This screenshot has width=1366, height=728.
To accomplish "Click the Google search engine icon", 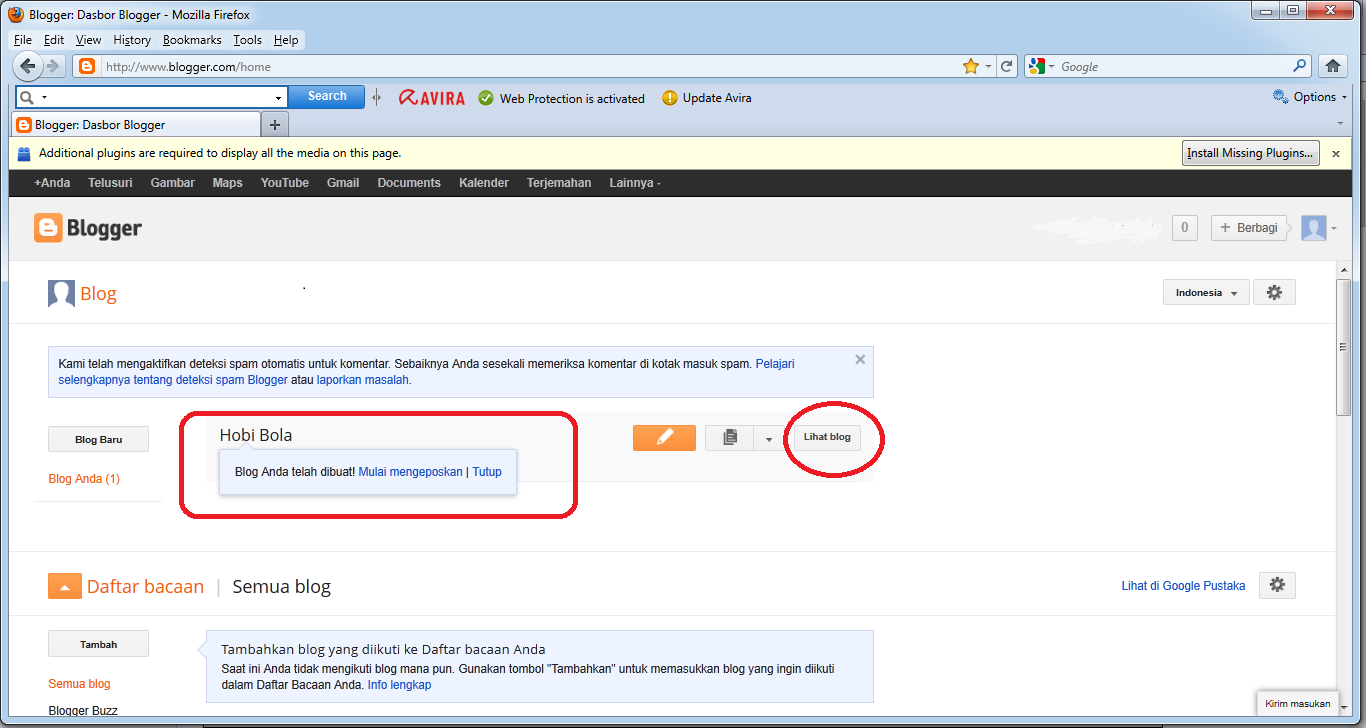I will (x=1036, y=67).
